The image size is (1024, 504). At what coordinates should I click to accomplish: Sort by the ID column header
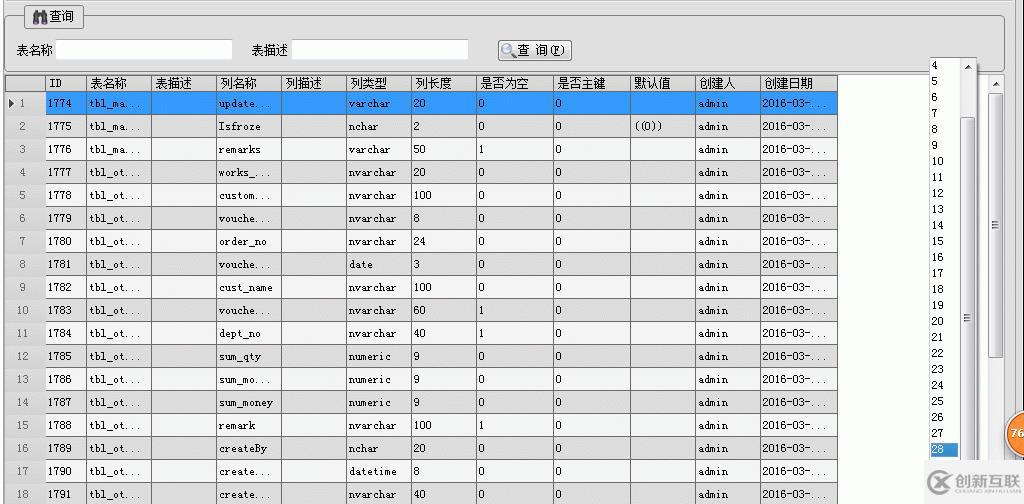coord(66,84)
